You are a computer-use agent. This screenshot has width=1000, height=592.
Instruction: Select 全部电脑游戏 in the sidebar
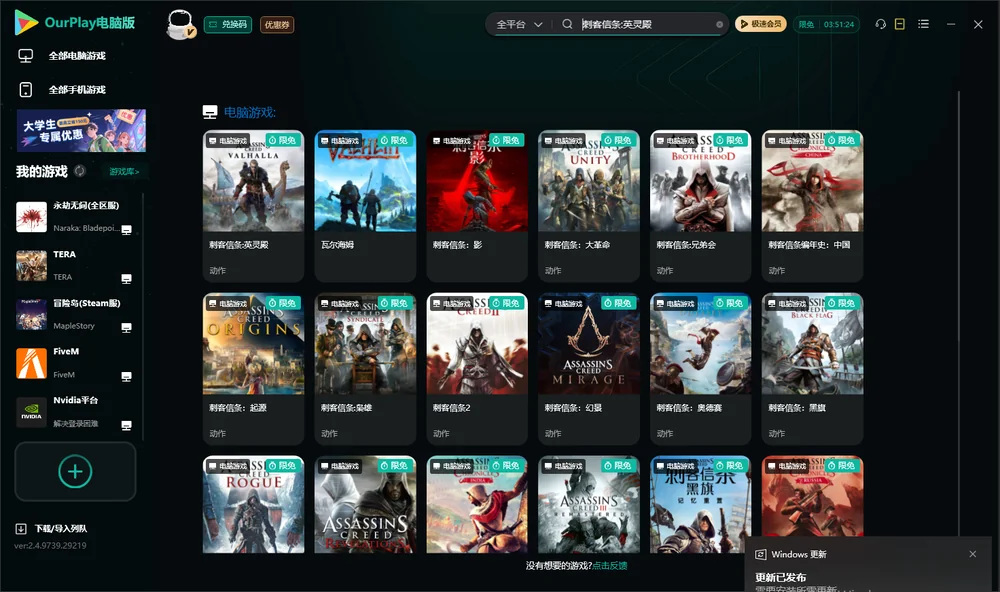click(77, 56)
